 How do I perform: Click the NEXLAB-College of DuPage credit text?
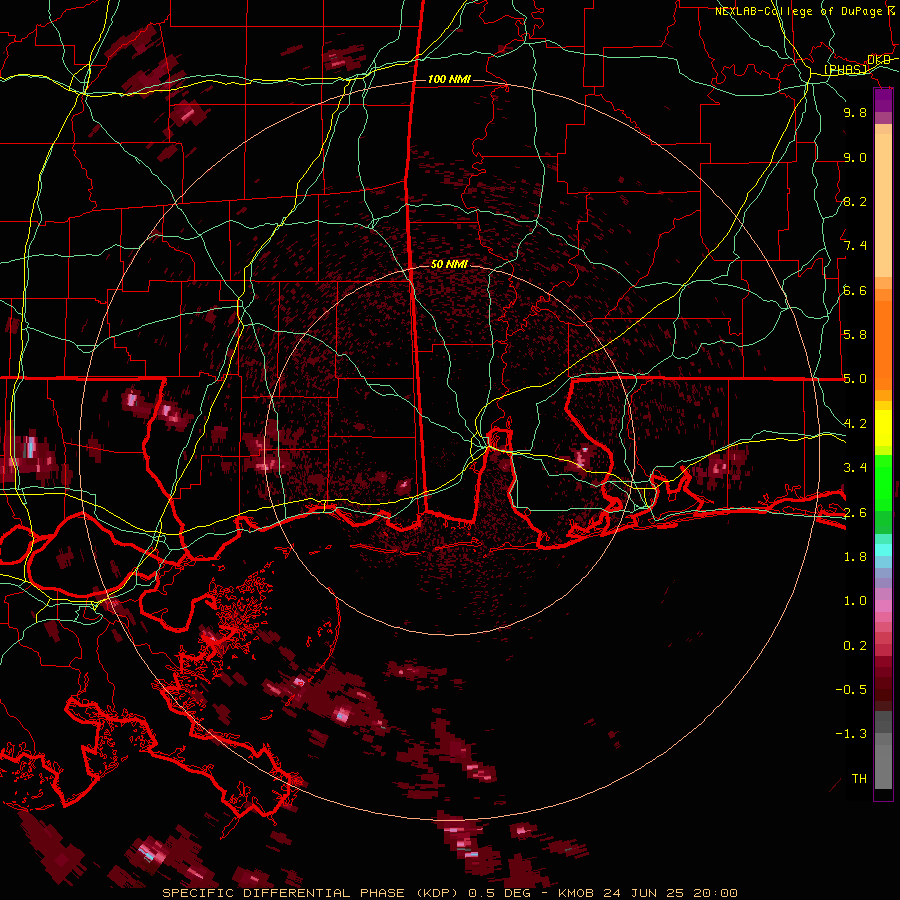coord(798,11)
